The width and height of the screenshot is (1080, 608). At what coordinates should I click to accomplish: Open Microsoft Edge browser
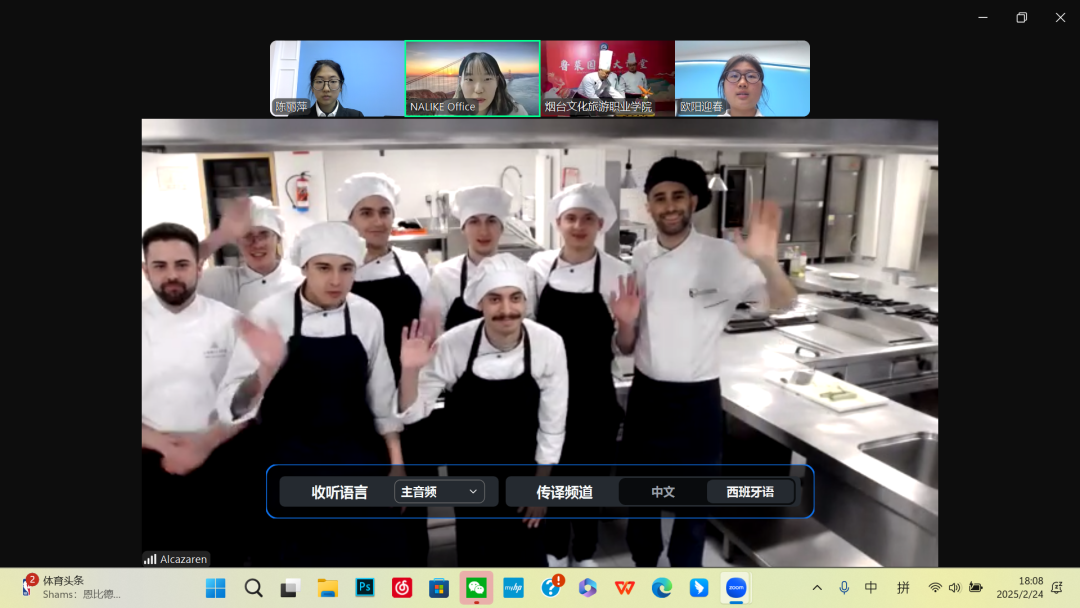click(662, 588)
